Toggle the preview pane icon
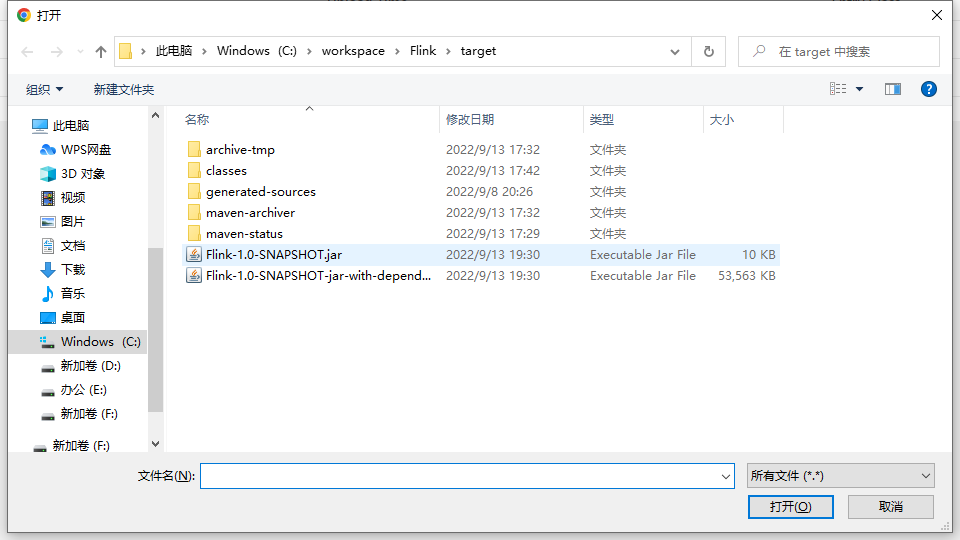This screenshot has width=960, height=540. 893,89
